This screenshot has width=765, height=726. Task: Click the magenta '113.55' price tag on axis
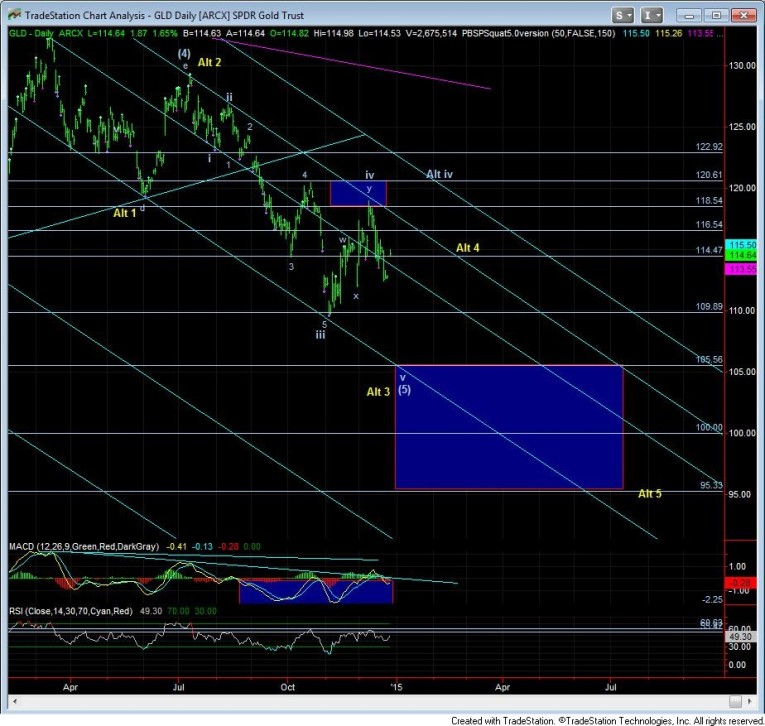pyautogui.click(x=741, y=269)
